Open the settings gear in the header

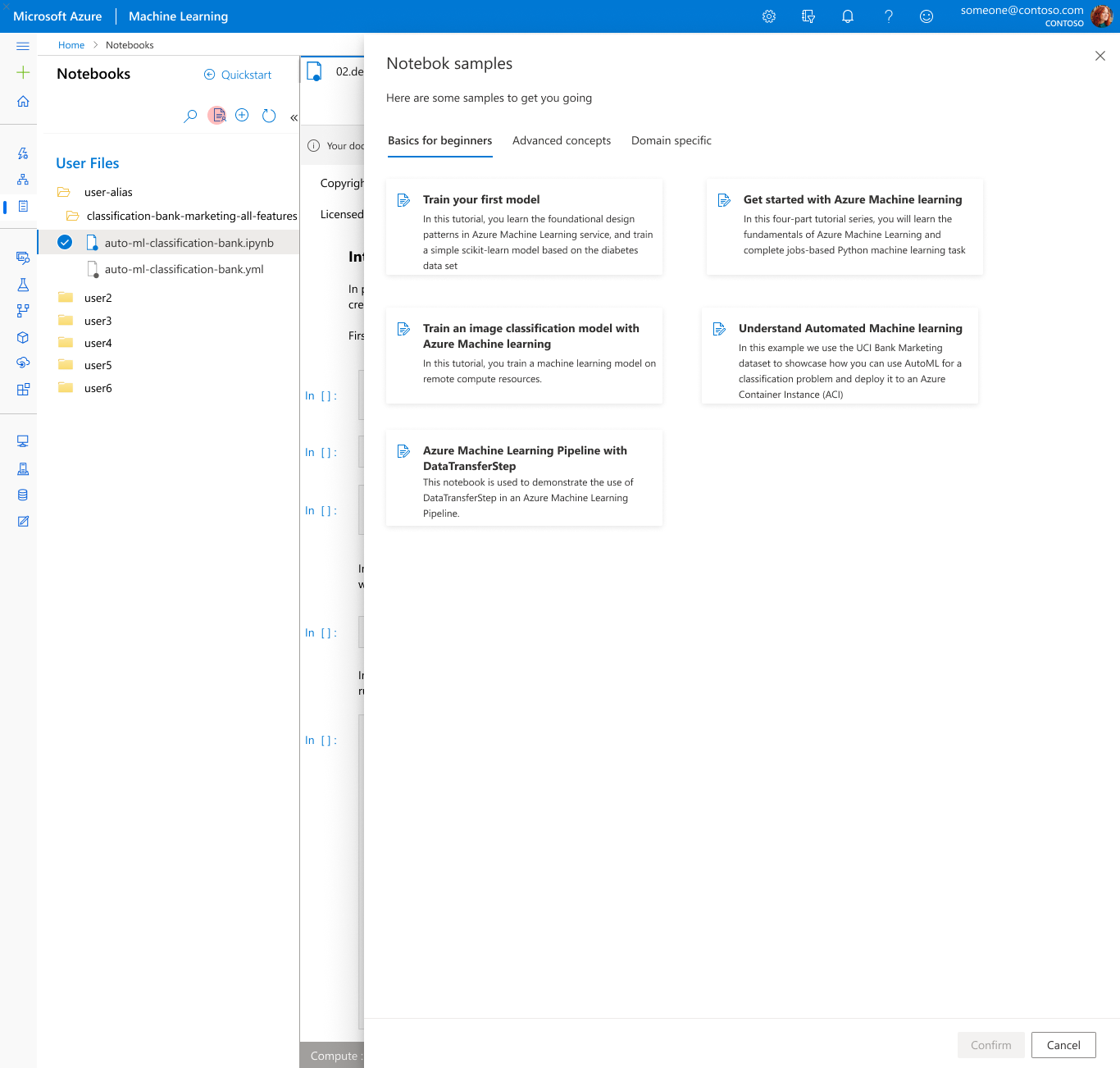click(x=769, y=16)
